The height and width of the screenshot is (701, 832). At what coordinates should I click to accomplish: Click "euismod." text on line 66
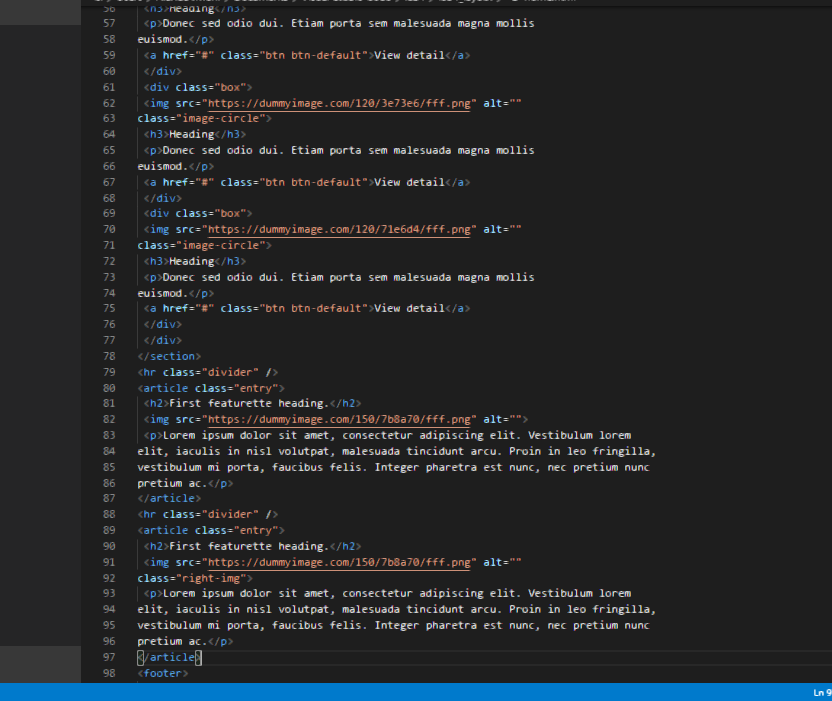(x=163, y=166)
